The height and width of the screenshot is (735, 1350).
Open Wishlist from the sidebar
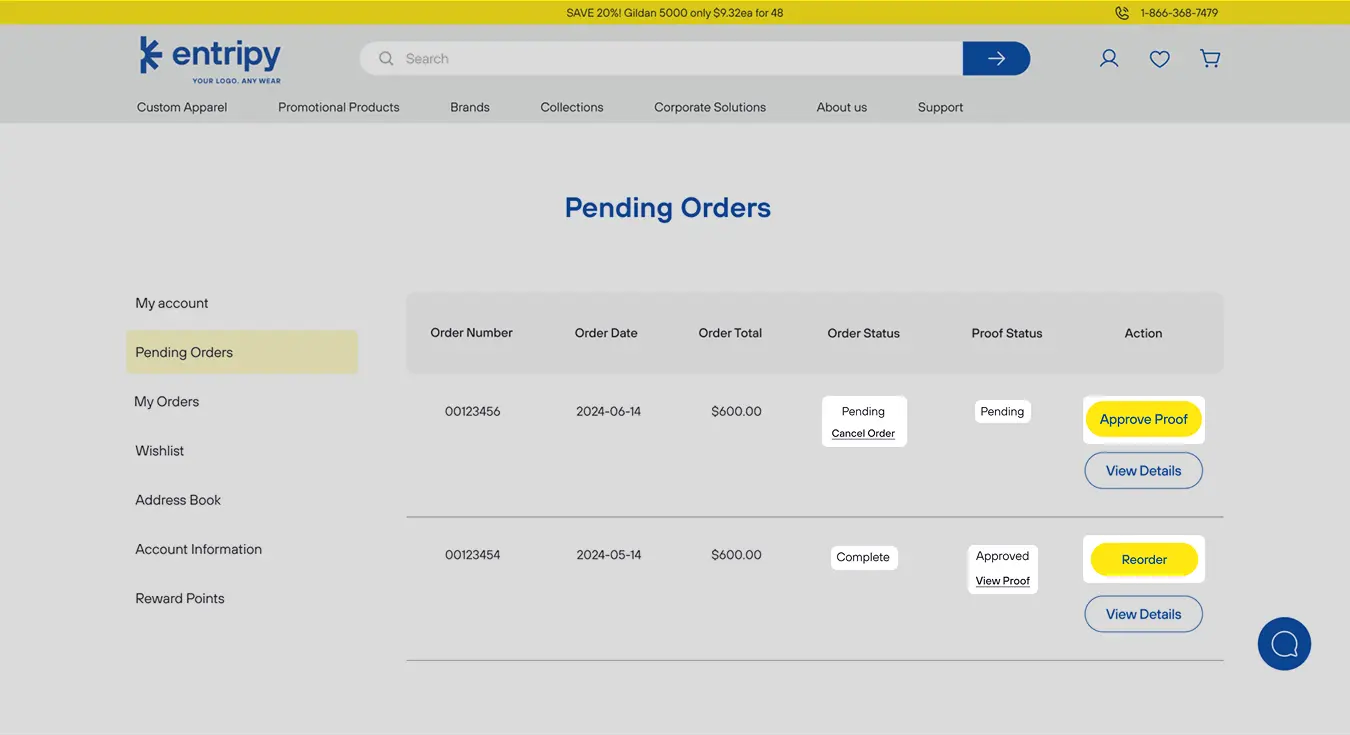click(x=160, y=451)
